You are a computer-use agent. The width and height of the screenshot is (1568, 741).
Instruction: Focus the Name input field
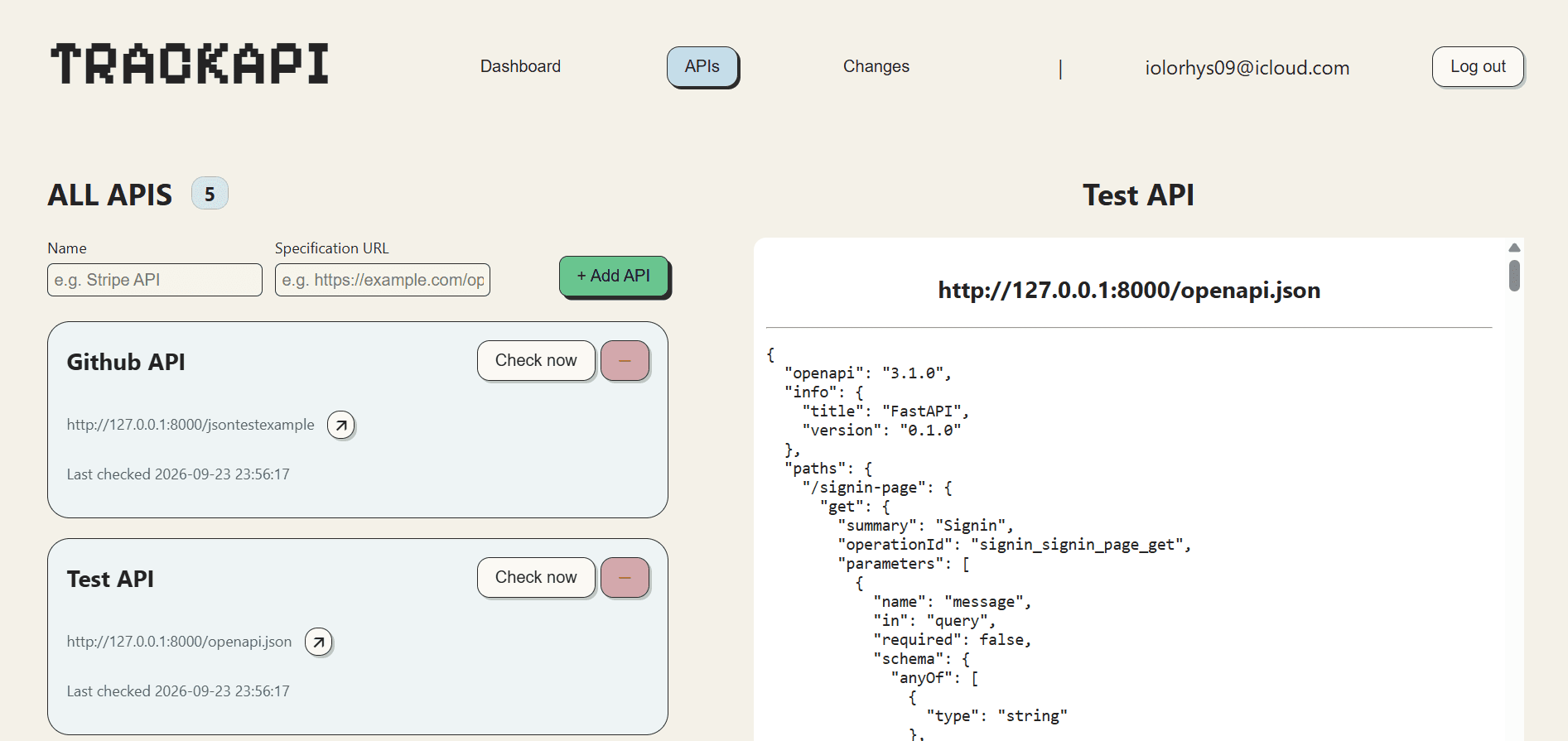[155, 280]
